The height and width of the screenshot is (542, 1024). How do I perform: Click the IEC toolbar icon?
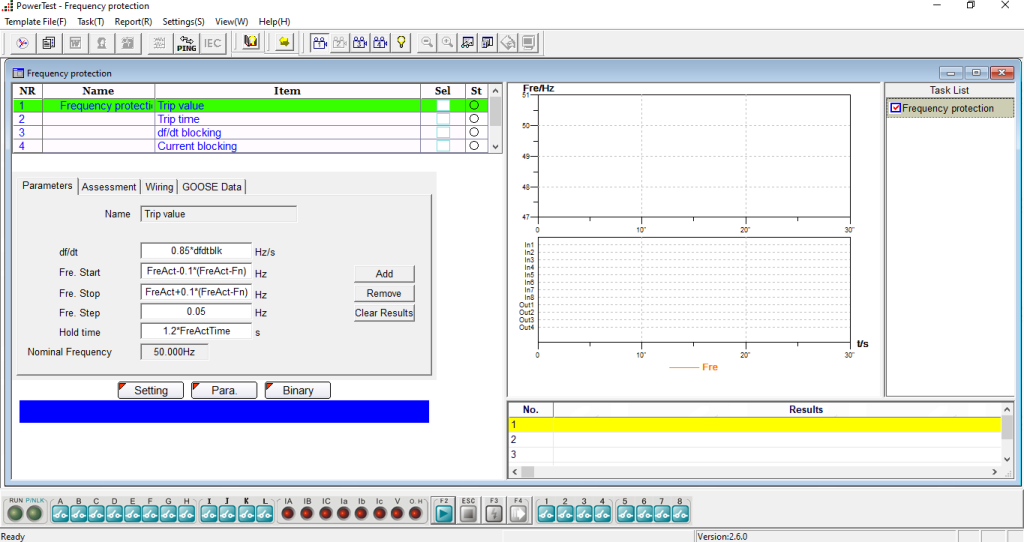[213, 42]
